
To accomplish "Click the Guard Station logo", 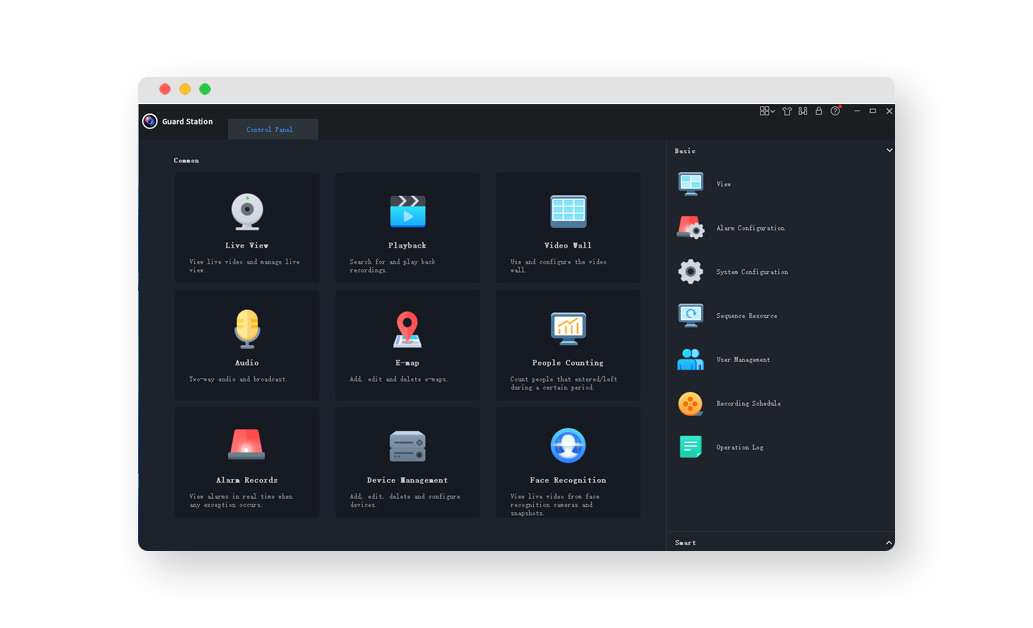I will point(150,121).
